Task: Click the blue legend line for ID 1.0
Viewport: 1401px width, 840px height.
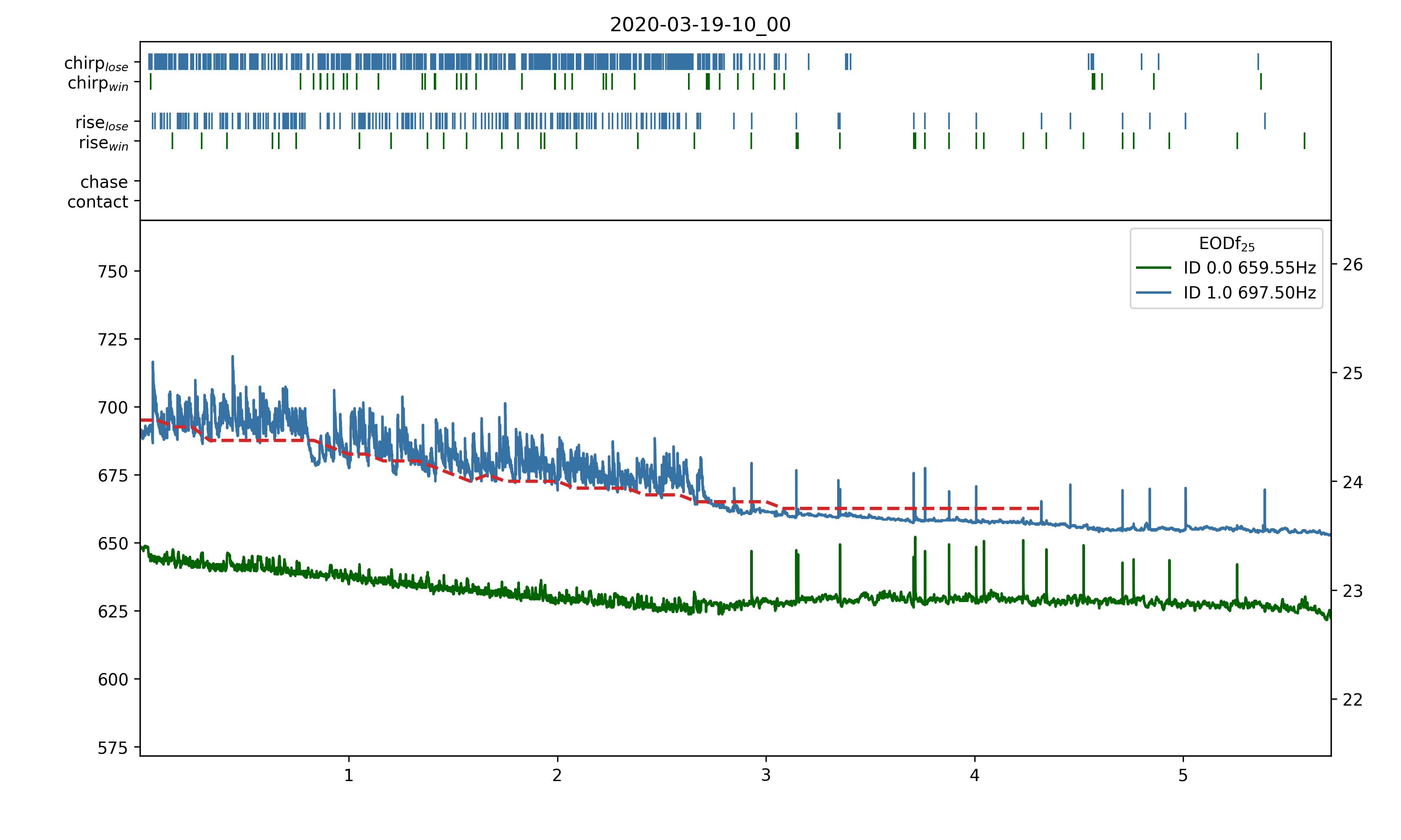Action: (1153, 293)
